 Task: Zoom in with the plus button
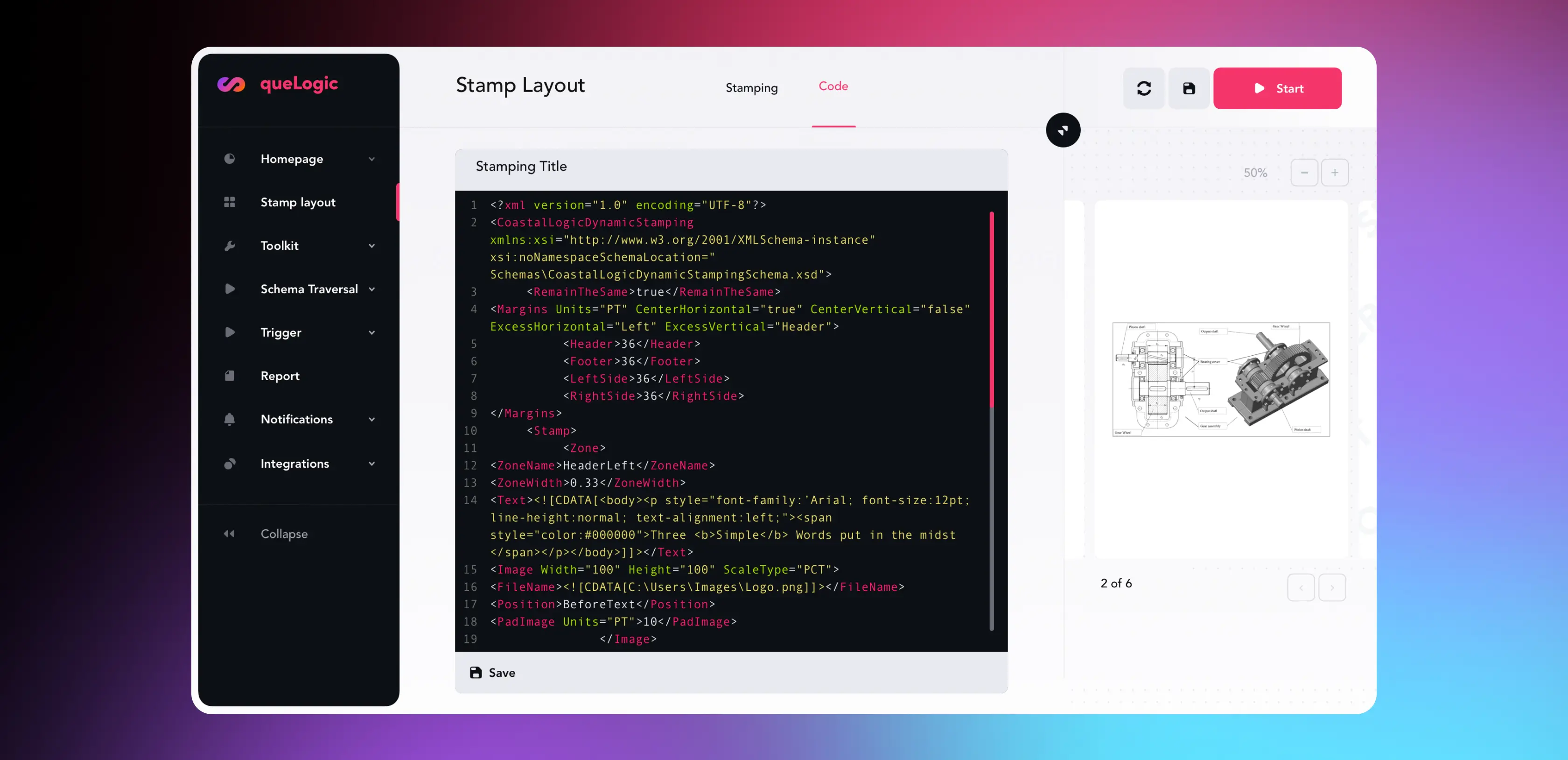point(1334,173)
